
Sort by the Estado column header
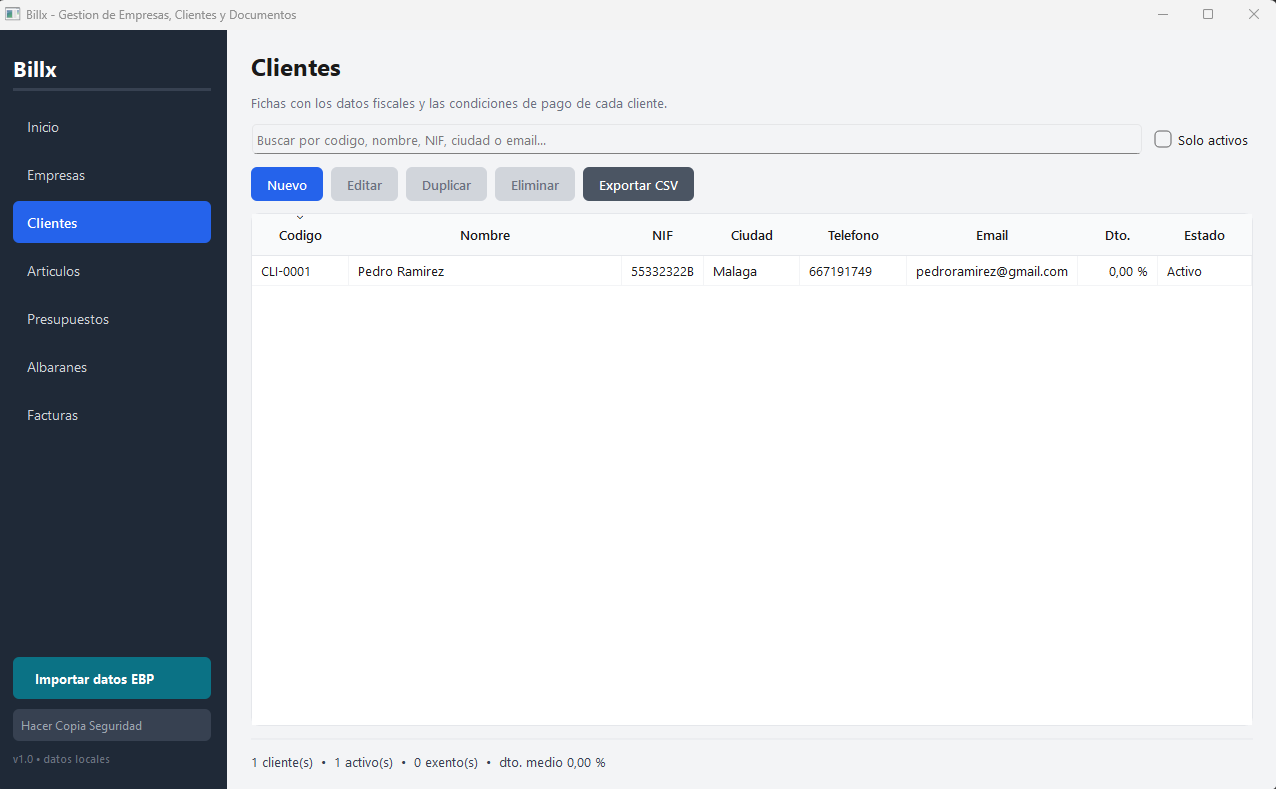click(x=1204, y=236)
